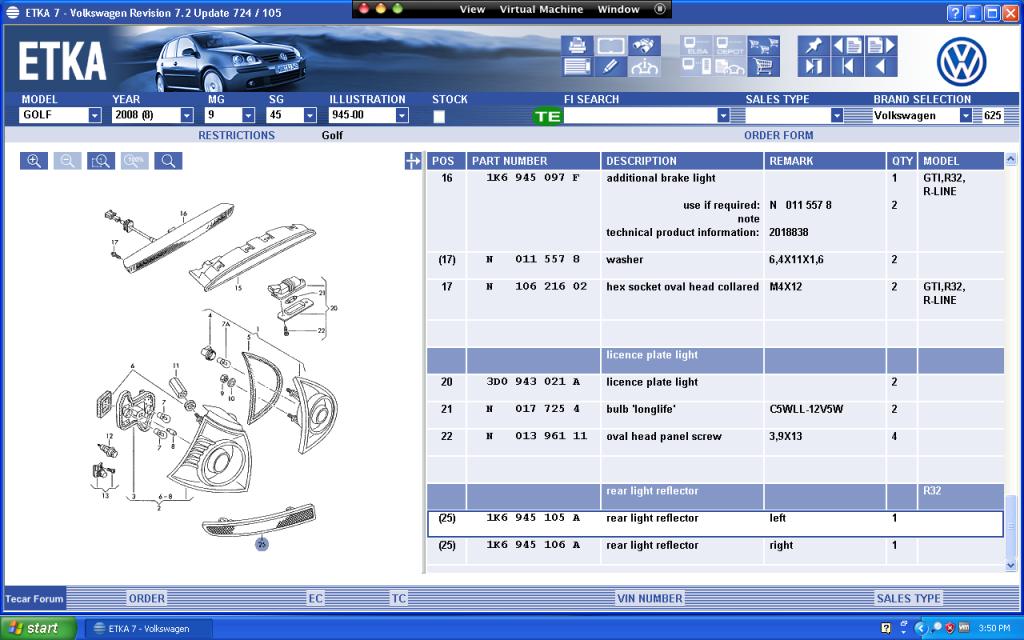Screen dimensions: 1024x640
Task: Click the panel split arrows icon
Action: point(413,161)
